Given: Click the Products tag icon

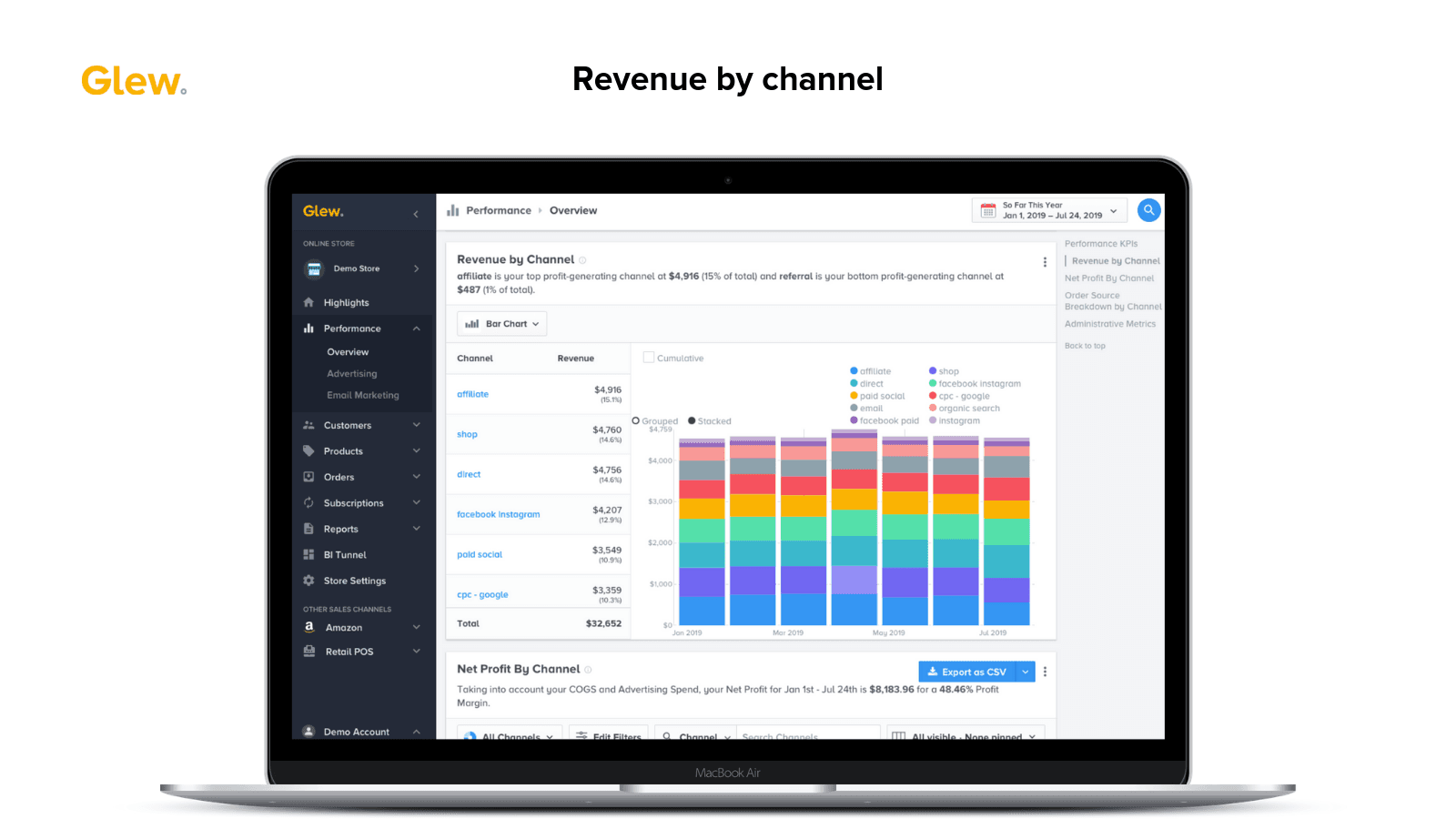Looking at the screenshot, I should tap(310, 450).
